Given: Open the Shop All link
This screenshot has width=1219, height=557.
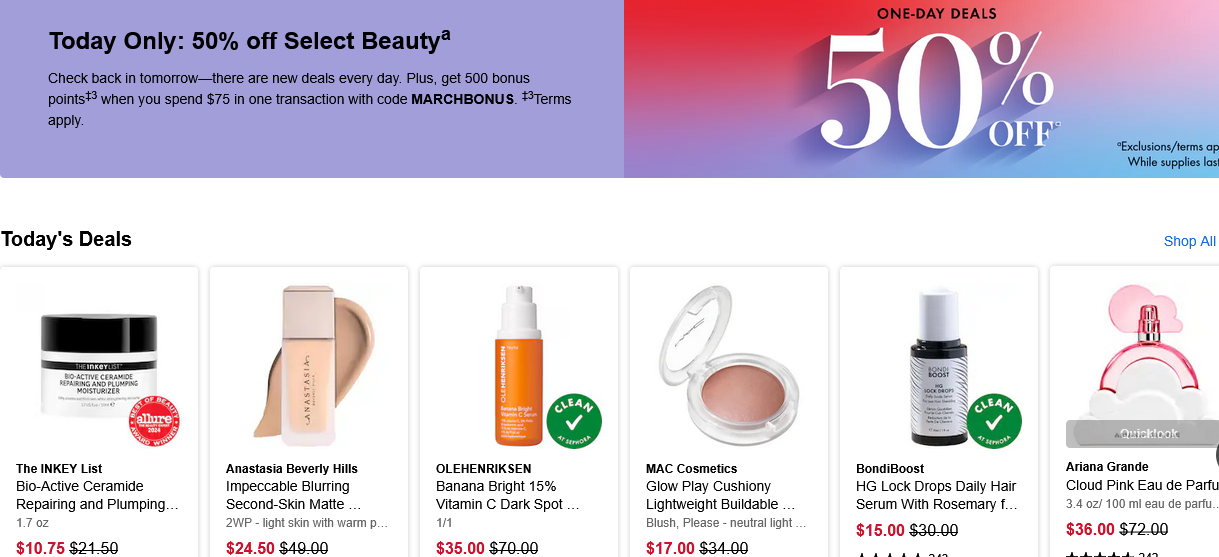Looking at the screenshot, I should [1189, 241].
